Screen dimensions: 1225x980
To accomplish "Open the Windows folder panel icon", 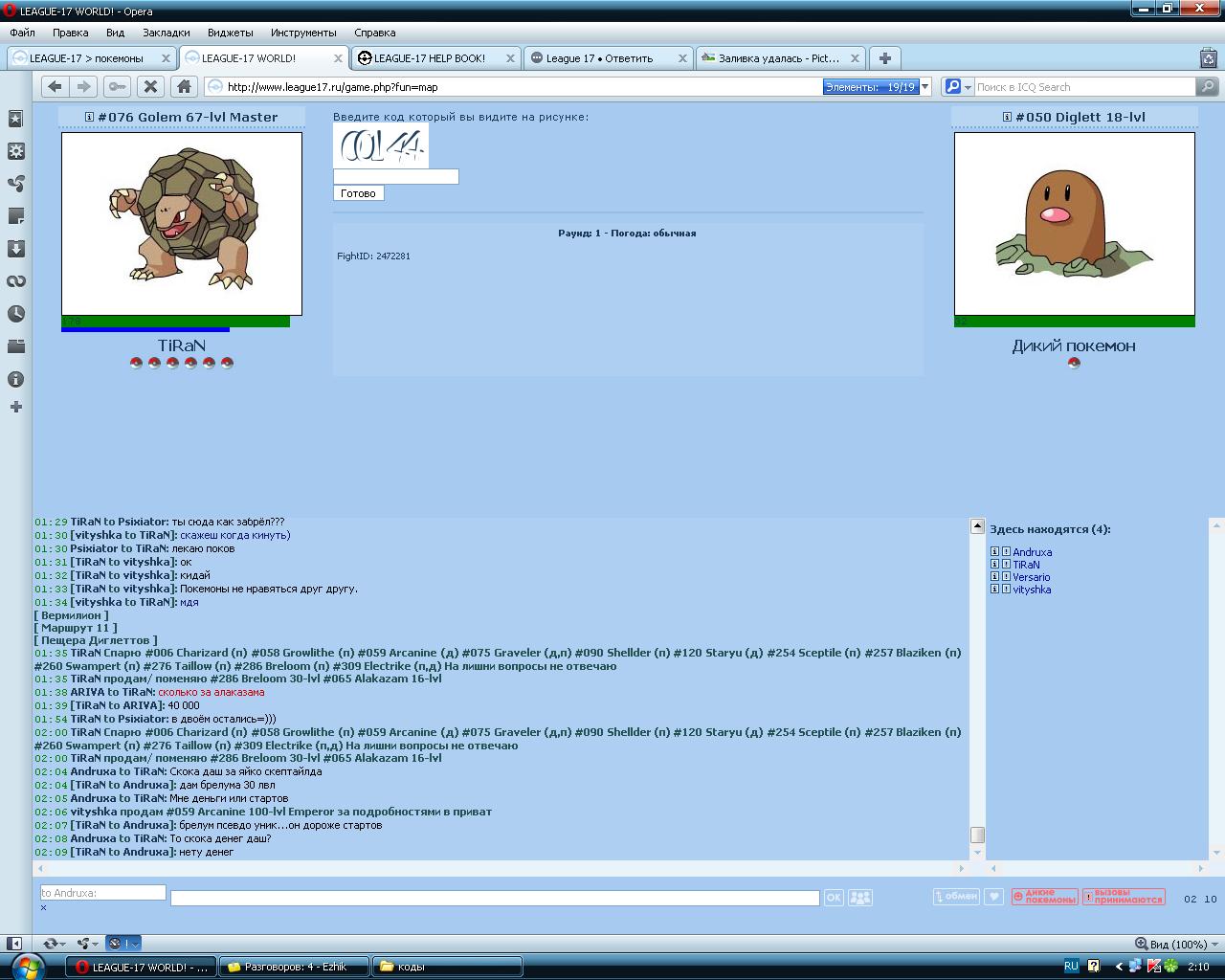I will (x=15, y=346).
